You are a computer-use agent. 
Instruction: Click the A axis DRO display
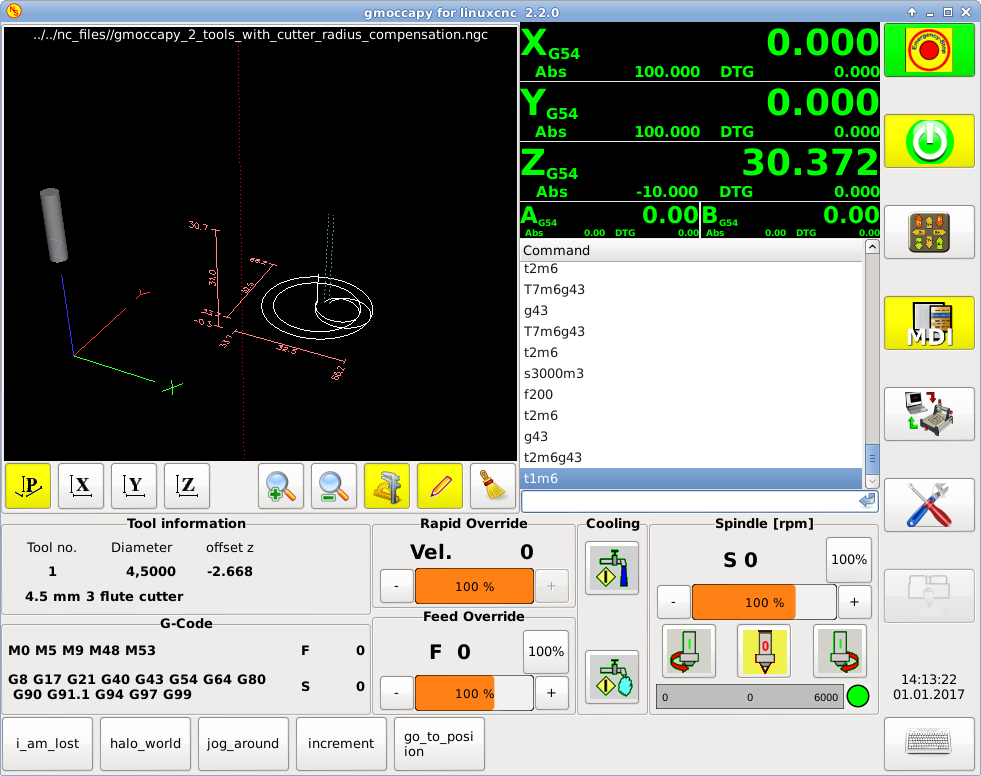click(609, 220)
